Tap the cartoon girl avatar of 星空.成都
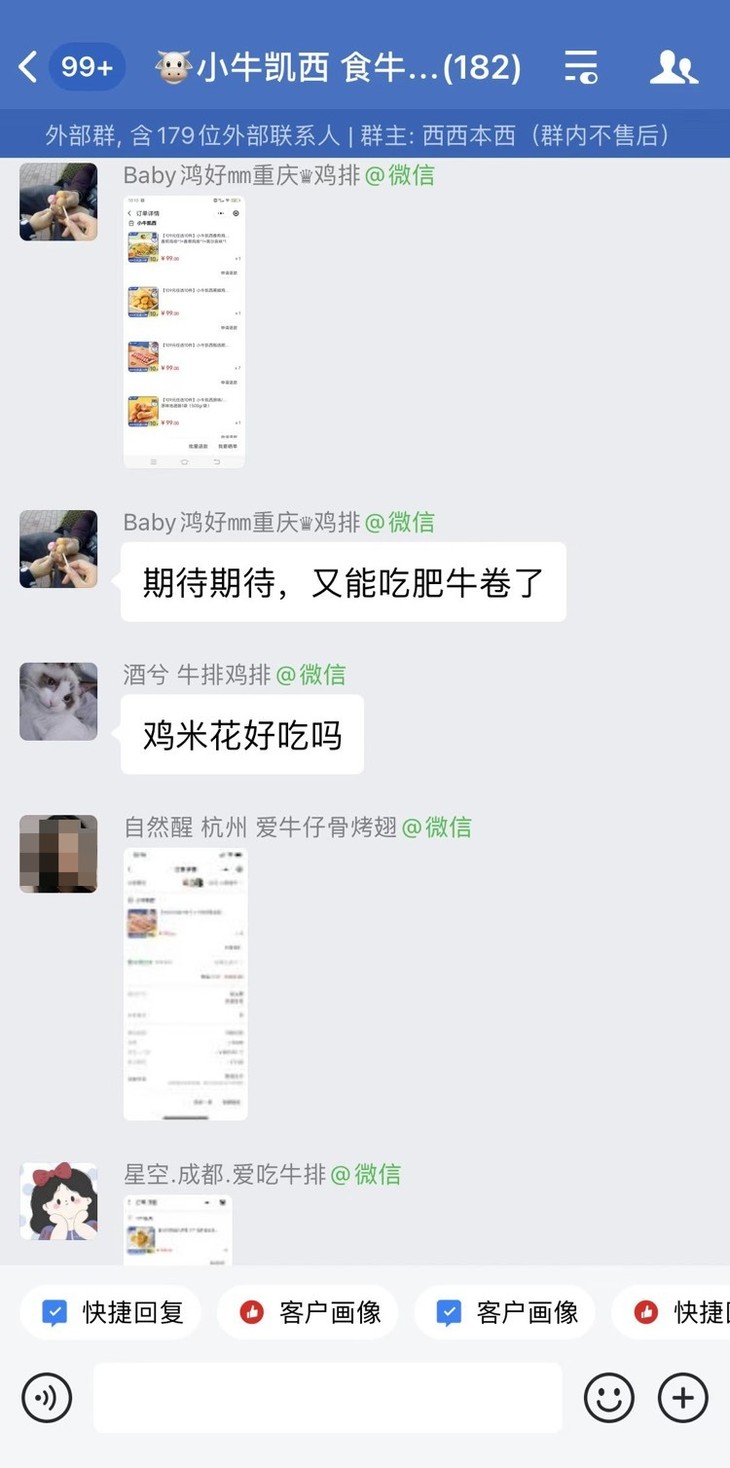730x1468 pixels. [58, 1201]
